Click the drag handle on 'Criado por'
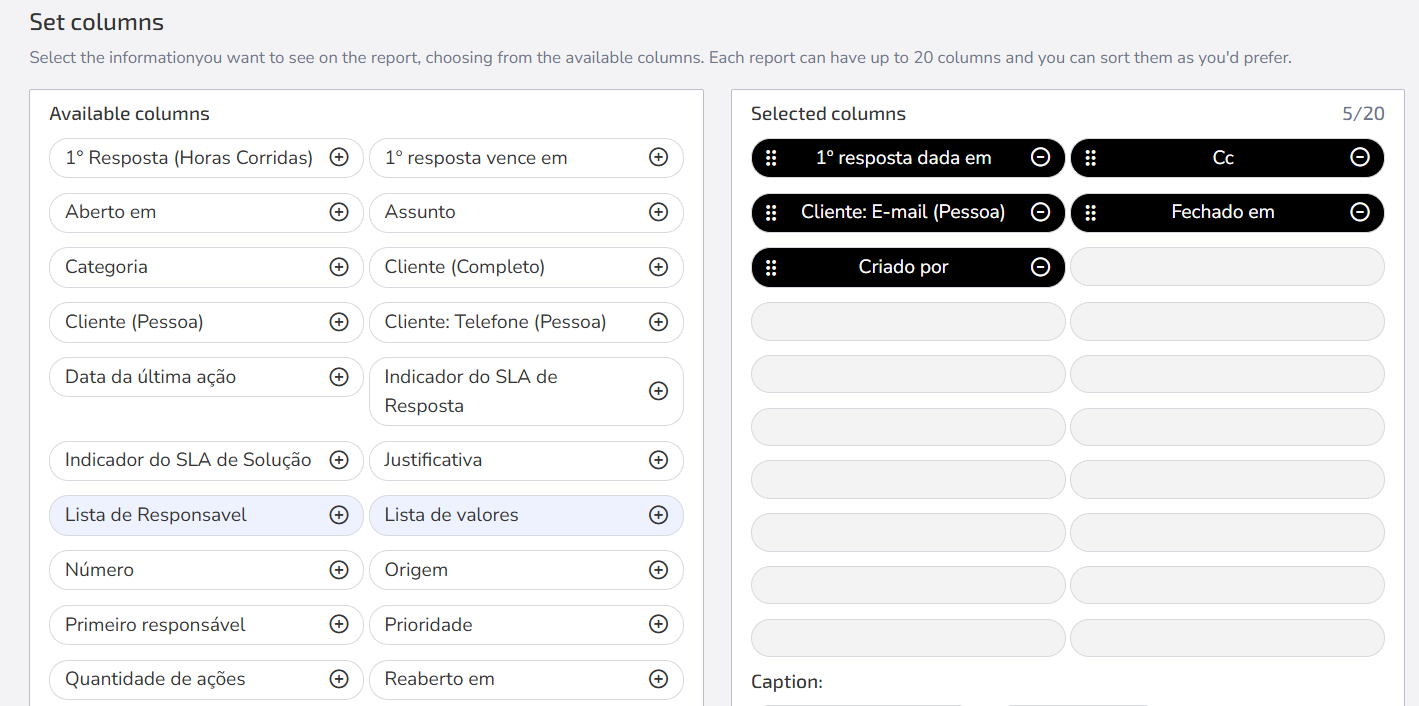This screenshot has height=706, width=1419. point(771,267)
